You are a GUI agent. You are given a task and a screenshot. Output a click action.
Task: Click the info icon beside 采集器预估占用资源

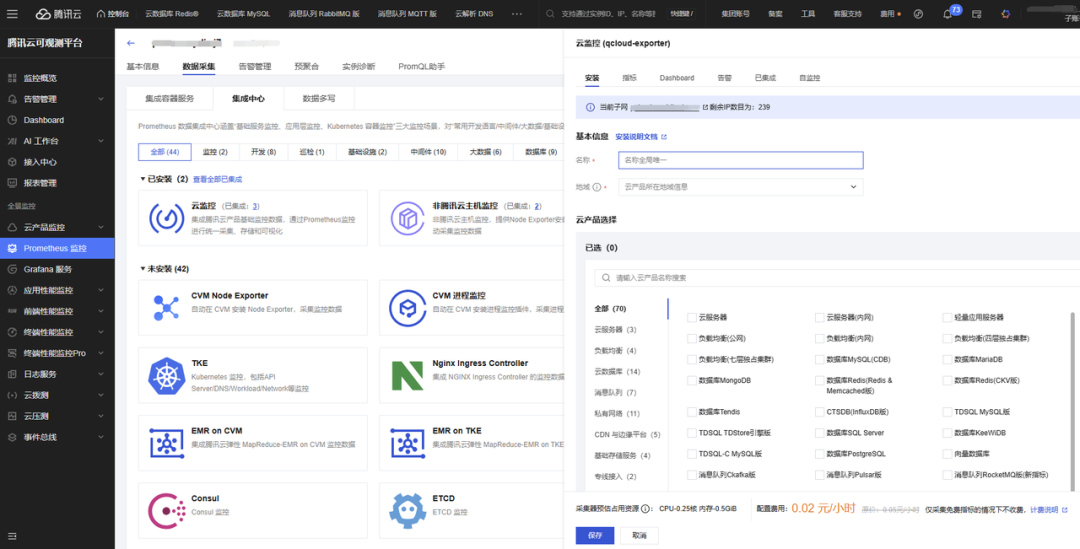point(647,509)
